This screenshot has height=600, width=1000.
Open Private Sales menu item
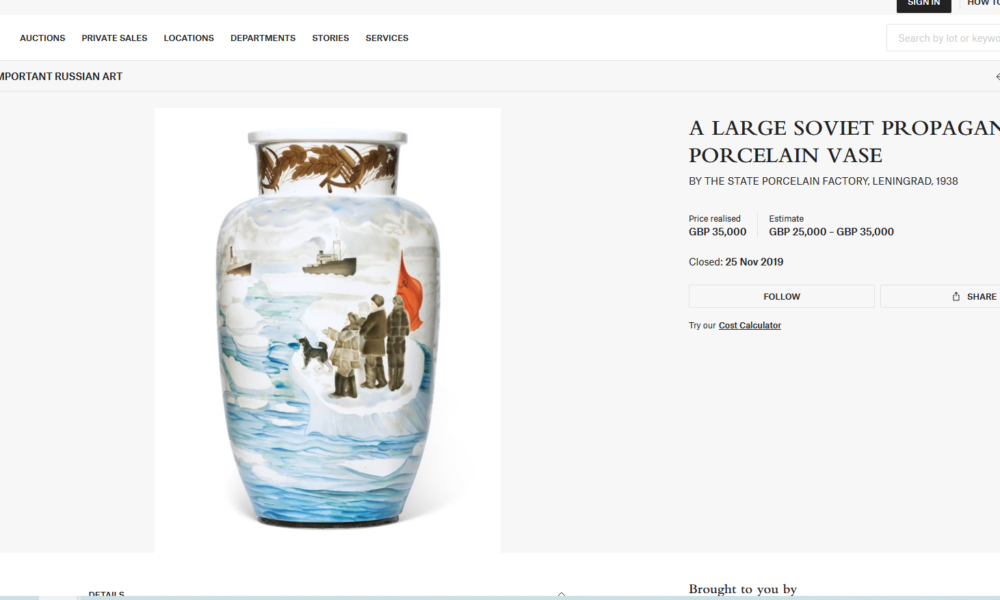point(114,38)
